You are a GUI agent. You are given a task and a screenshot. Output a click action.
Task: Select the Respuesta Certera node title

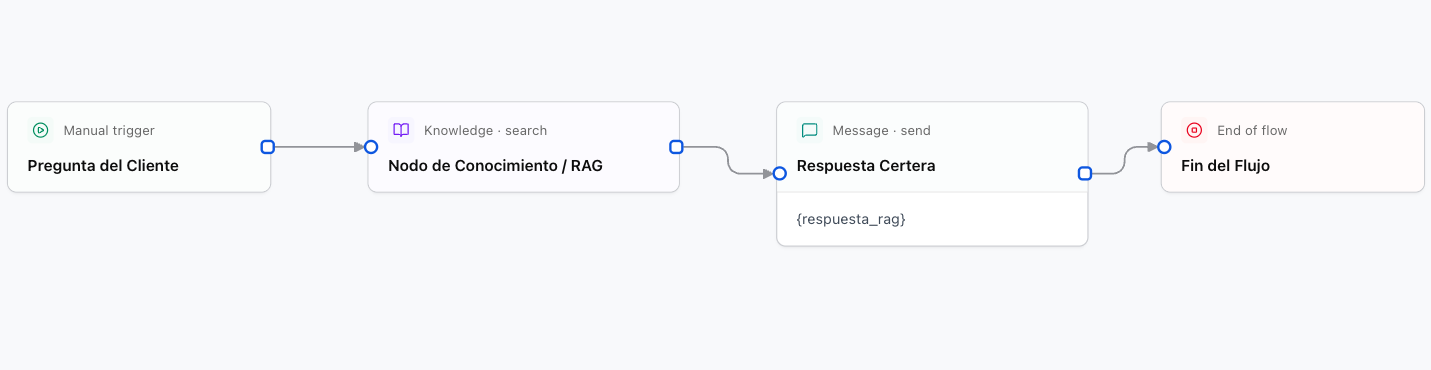[866, 166]
